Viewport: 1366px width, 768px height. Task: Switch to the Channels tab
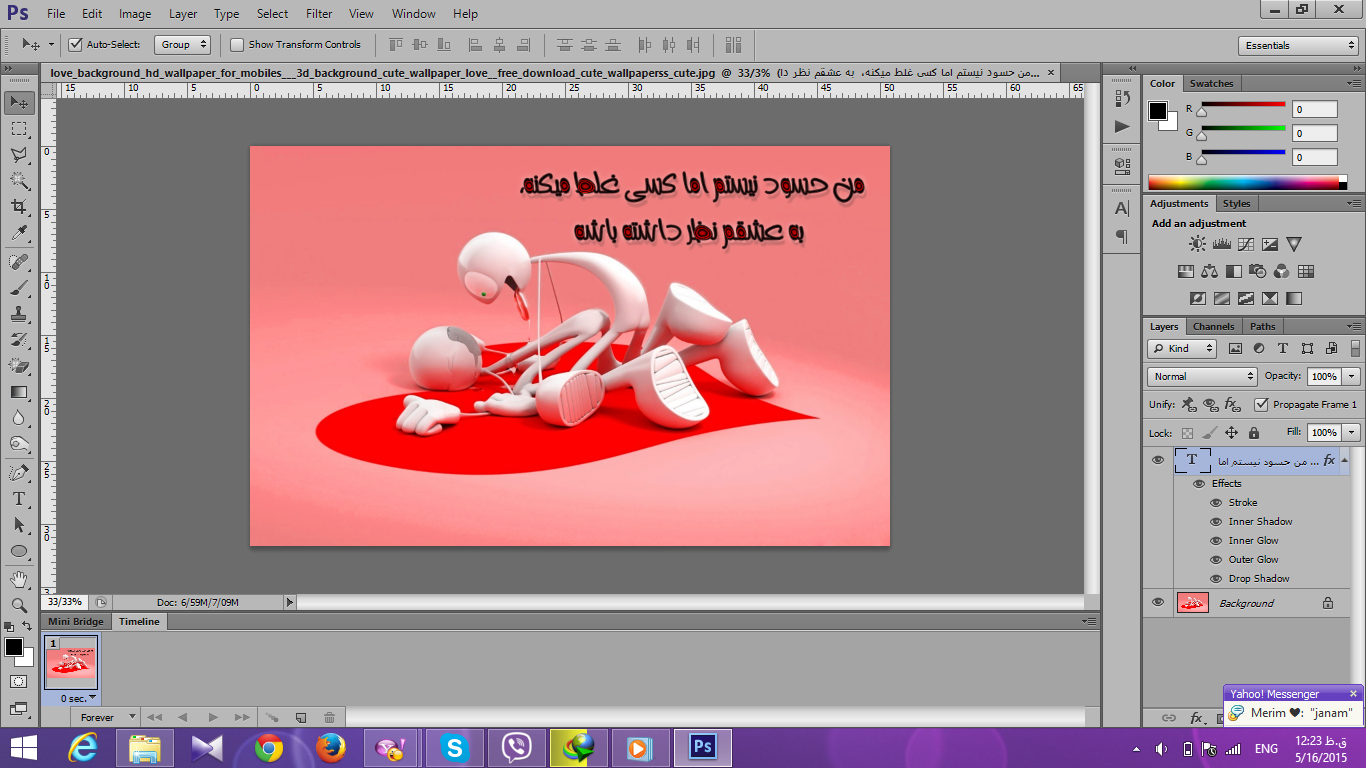coord(1213,326)
